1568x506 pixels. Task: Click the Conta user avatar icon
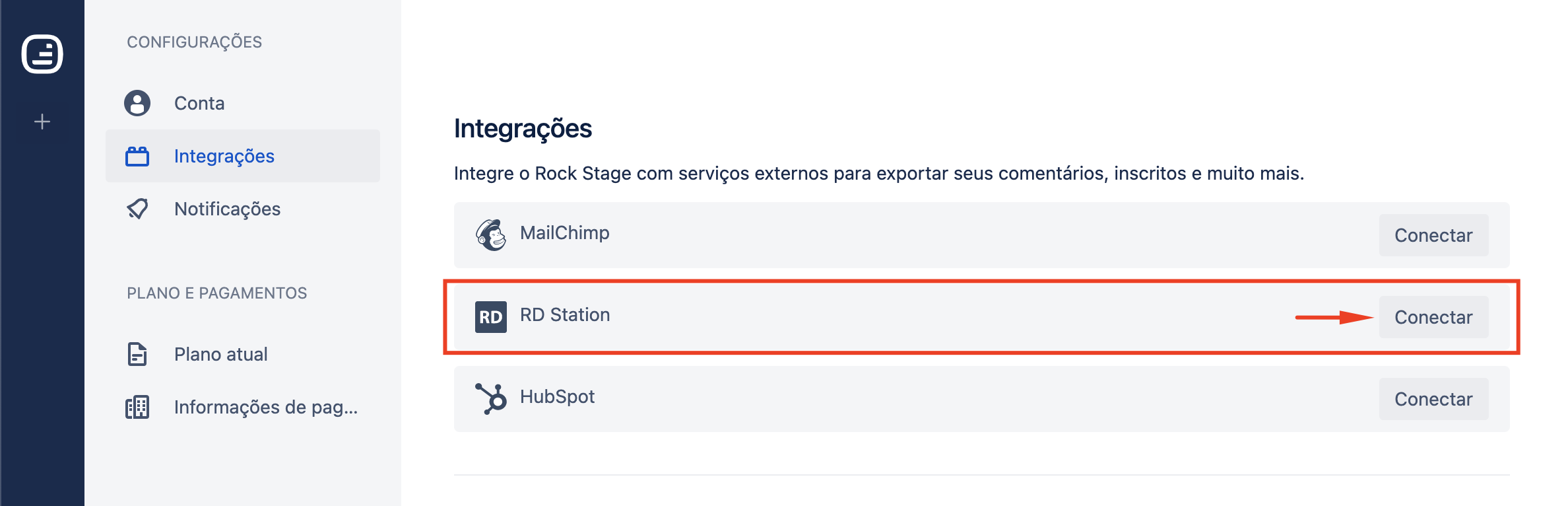click(137, 103)
